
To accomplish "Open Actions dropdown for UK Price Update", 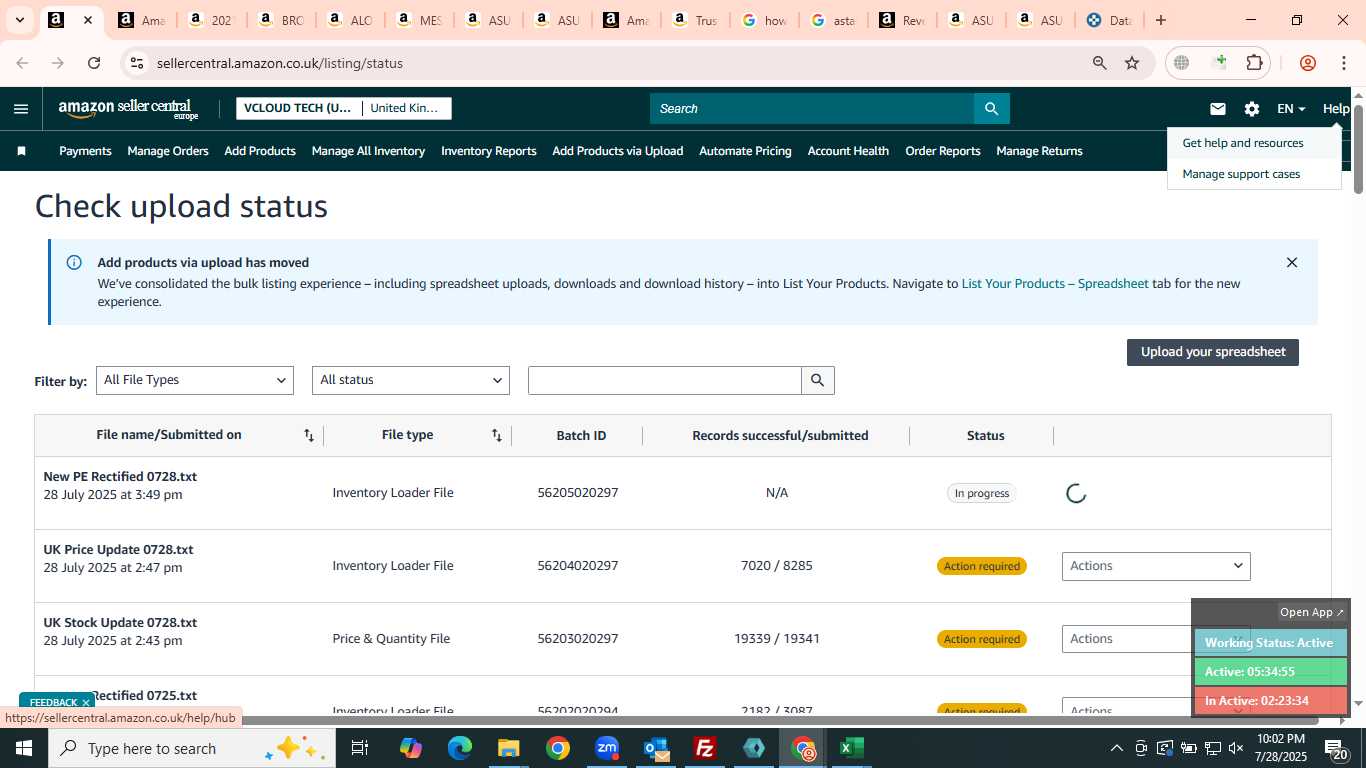I will [x=1156, y=566].
